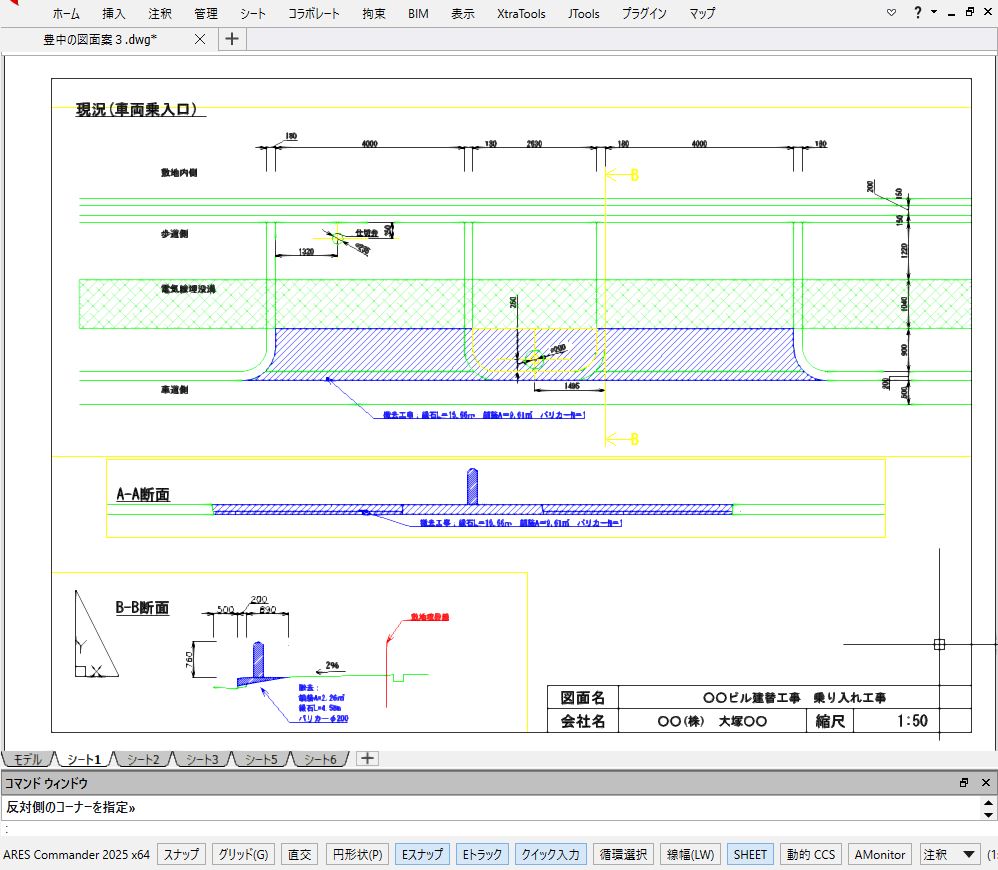Add a new drawing tab with plus button
This screenshot has width=998, height=870.
(x=231, y=39)
